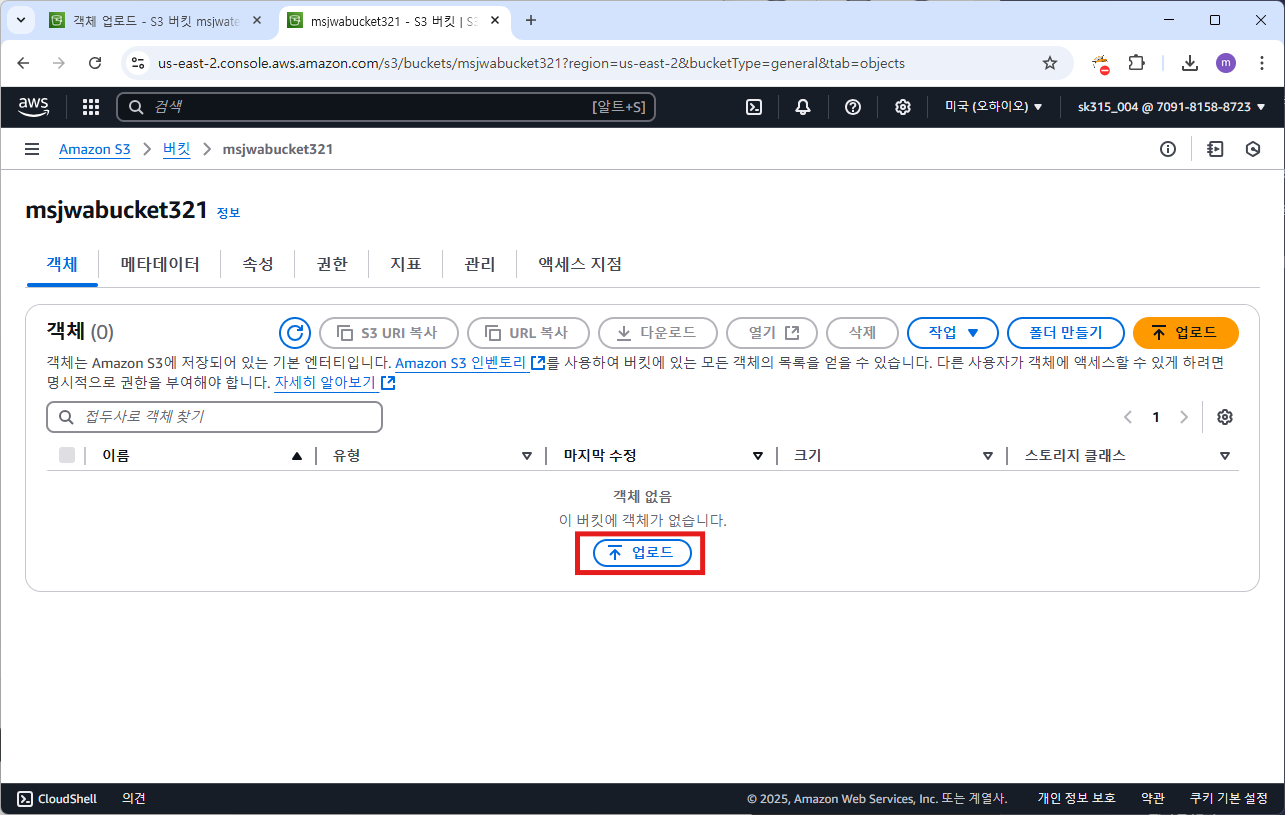Open 의견 feedback in footer
1285x815 pixels.
coord(134,799)
